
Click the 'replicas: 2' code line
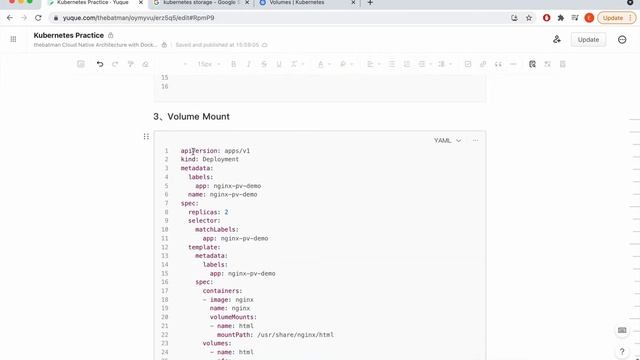point(208,212)
